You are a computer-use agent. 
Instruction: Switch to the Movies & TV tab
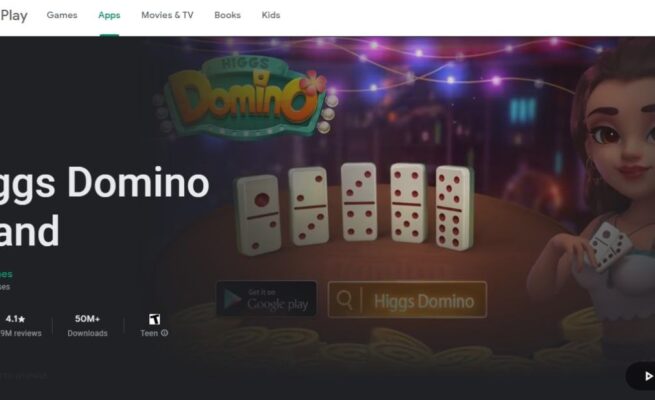point(167,15)
